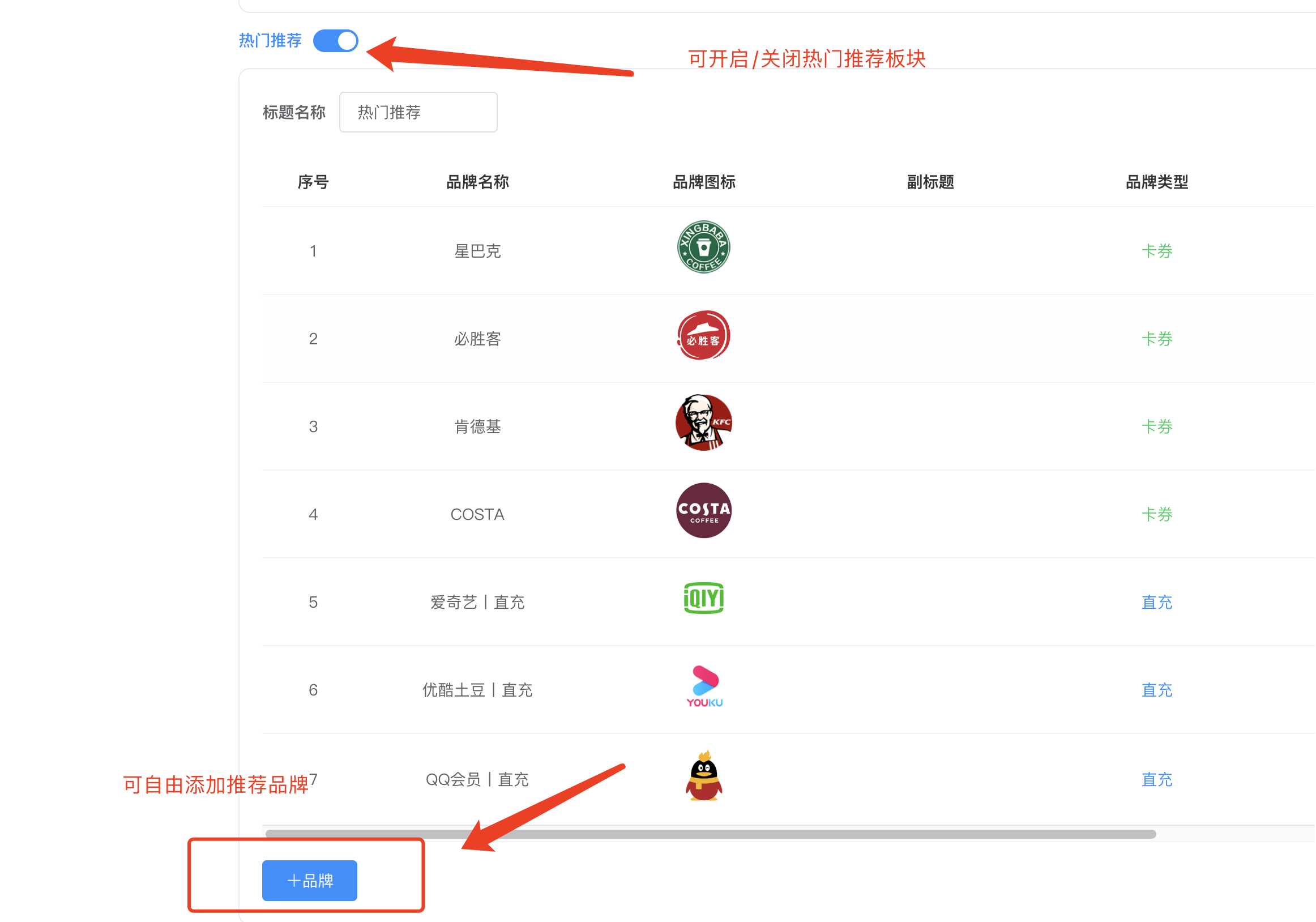Click the blue 热门推荐 section label
1316x922 pixels.
(270, 41)
